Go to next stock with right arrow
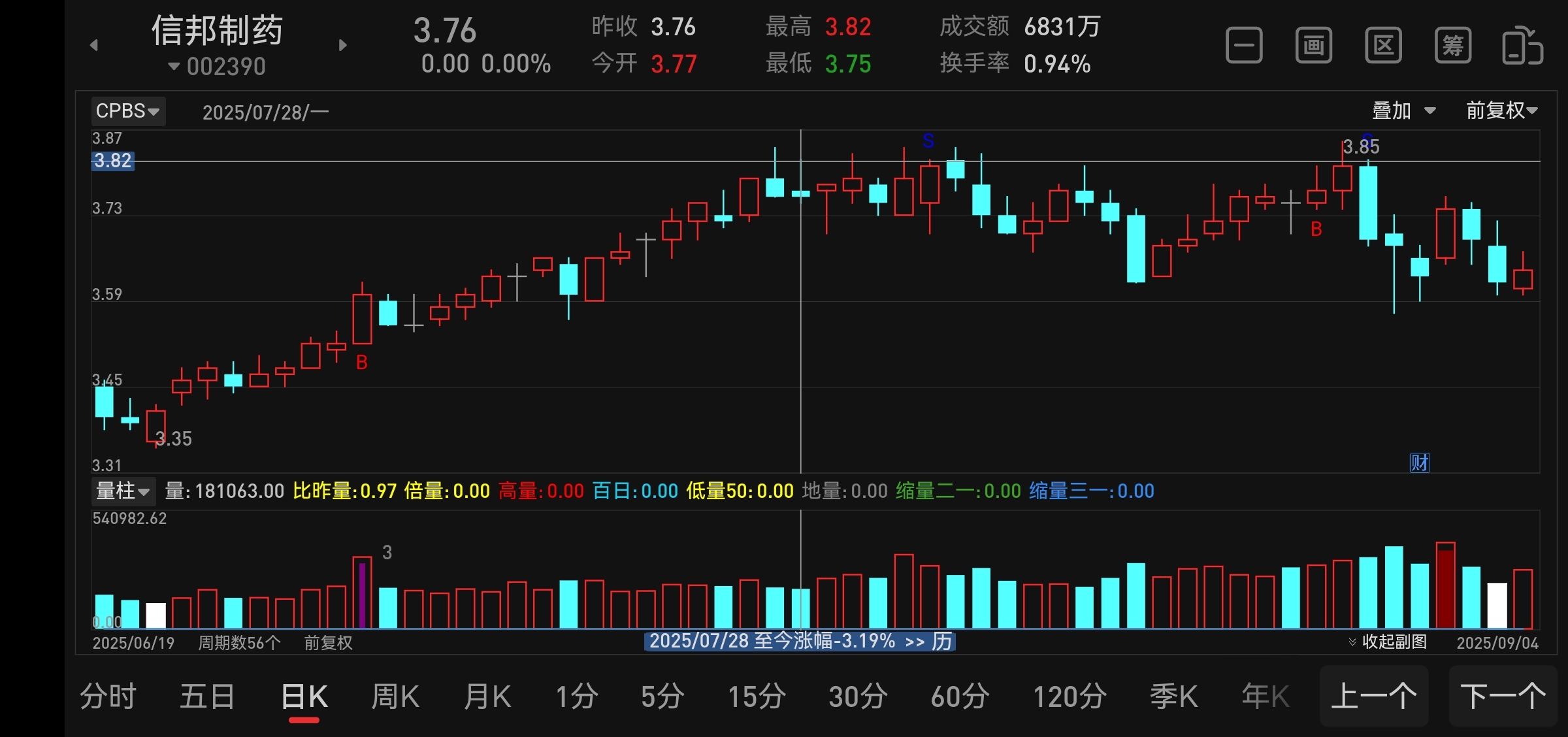The image size is (1568, 737). point(343,45)
